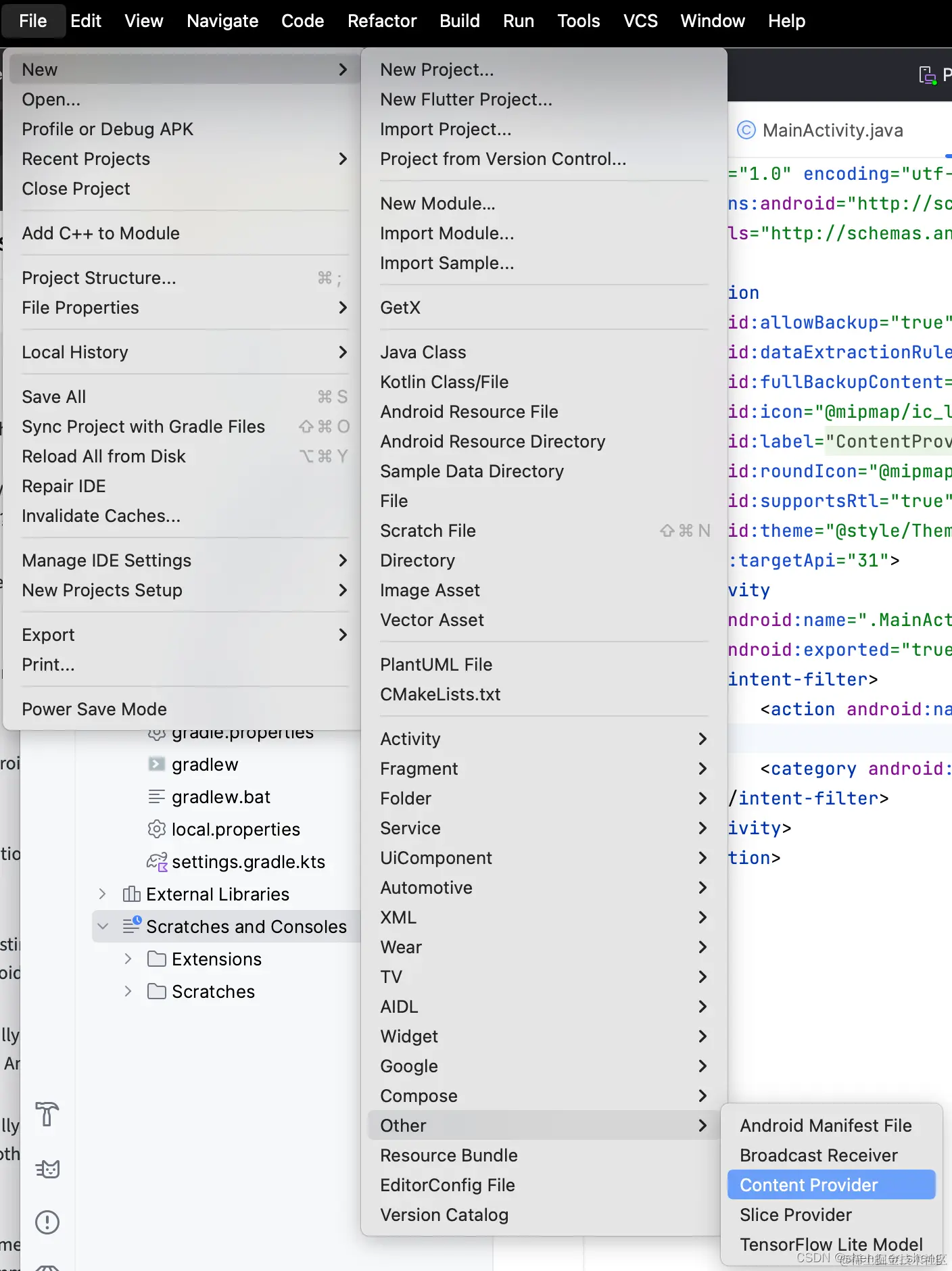The height and width of the screenshot is (1271, 952).
Task: Select the gradlew.bat file
Action: coord(220,796)
